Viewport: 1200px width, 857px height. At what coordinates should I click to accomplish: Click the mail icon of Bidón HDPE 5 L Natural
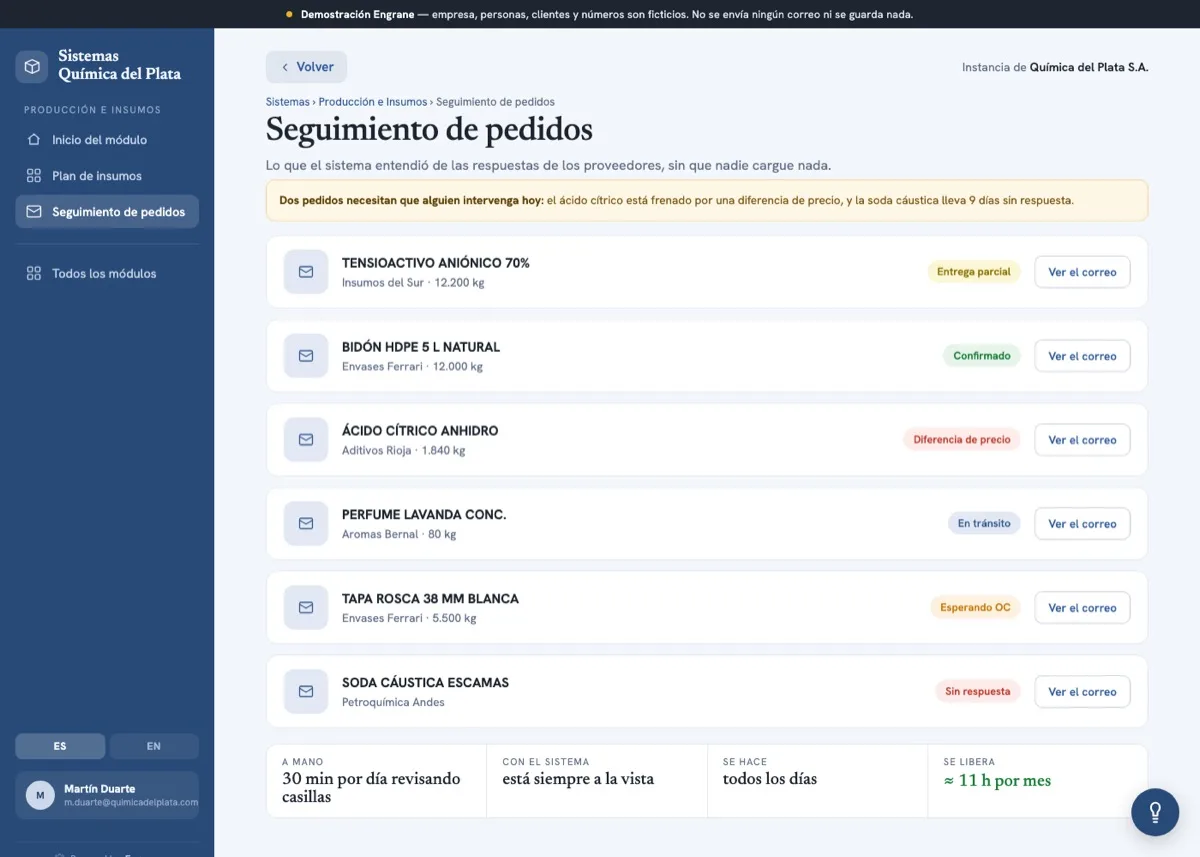tap(306, 356)
